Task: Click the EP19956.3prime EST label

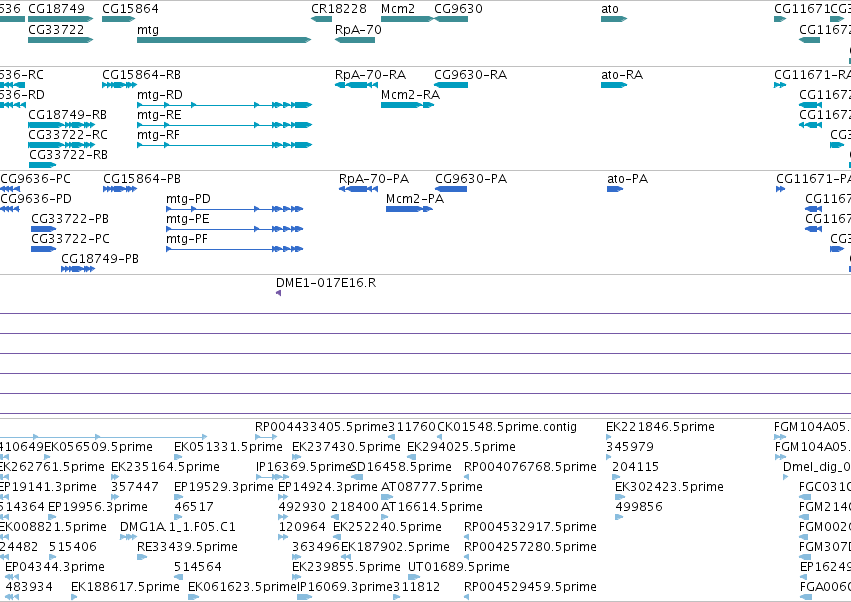Action: tap(98, 507)
